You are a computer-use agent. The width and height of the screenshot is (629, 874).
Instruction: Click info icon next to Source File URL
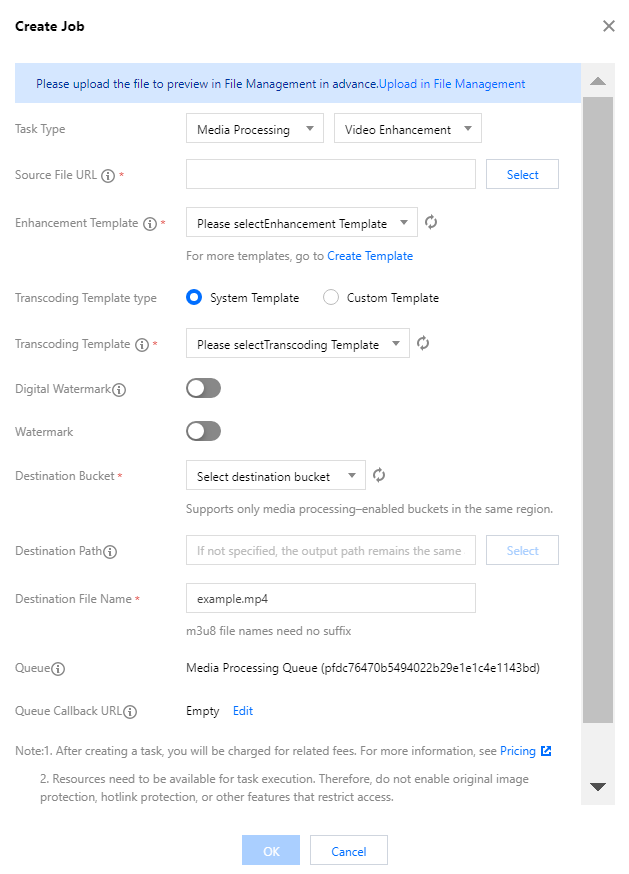point(108,176)
